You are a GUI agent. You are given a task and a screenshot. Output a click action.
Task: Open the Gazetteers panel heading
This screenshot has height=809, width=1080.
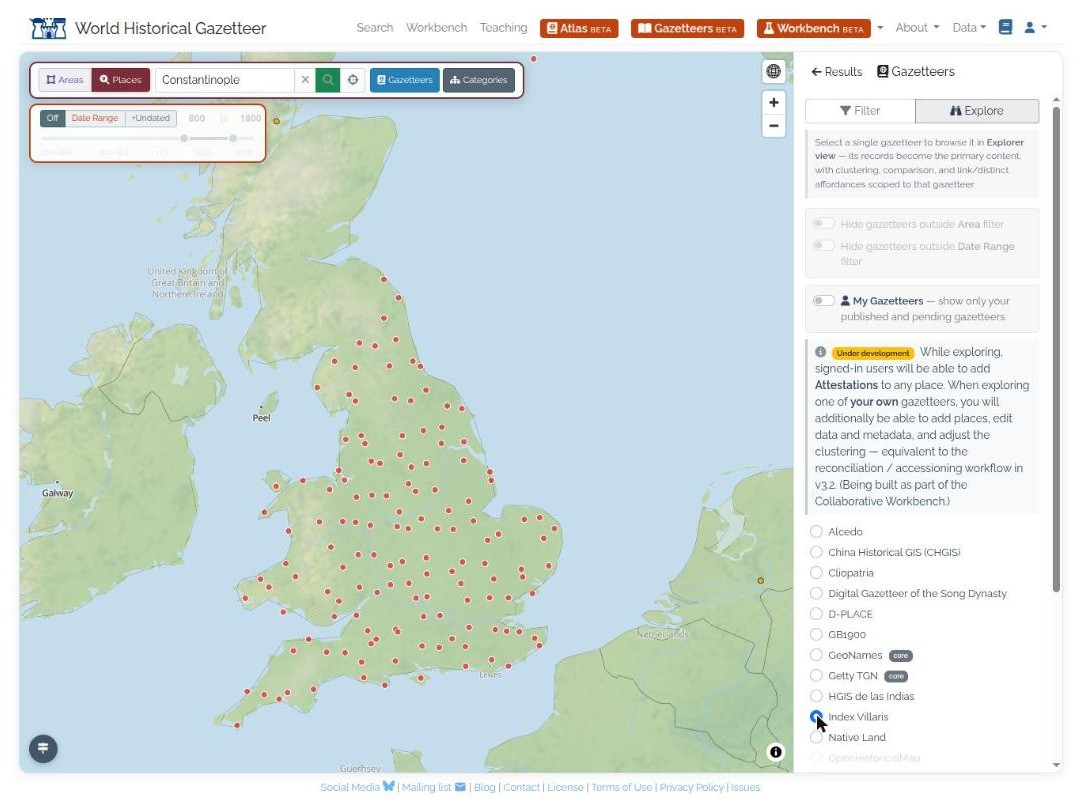[x=915, y=72]
